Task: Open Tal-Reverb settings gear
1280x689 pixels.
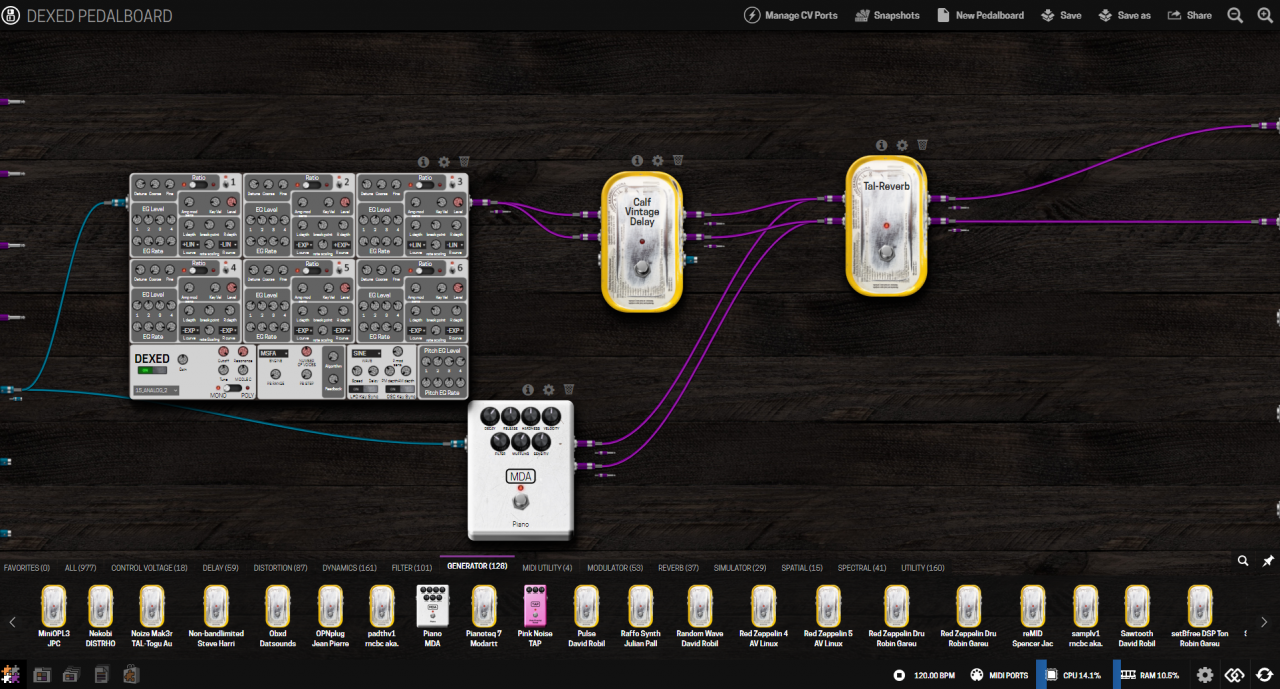Action: pos(902,145)
